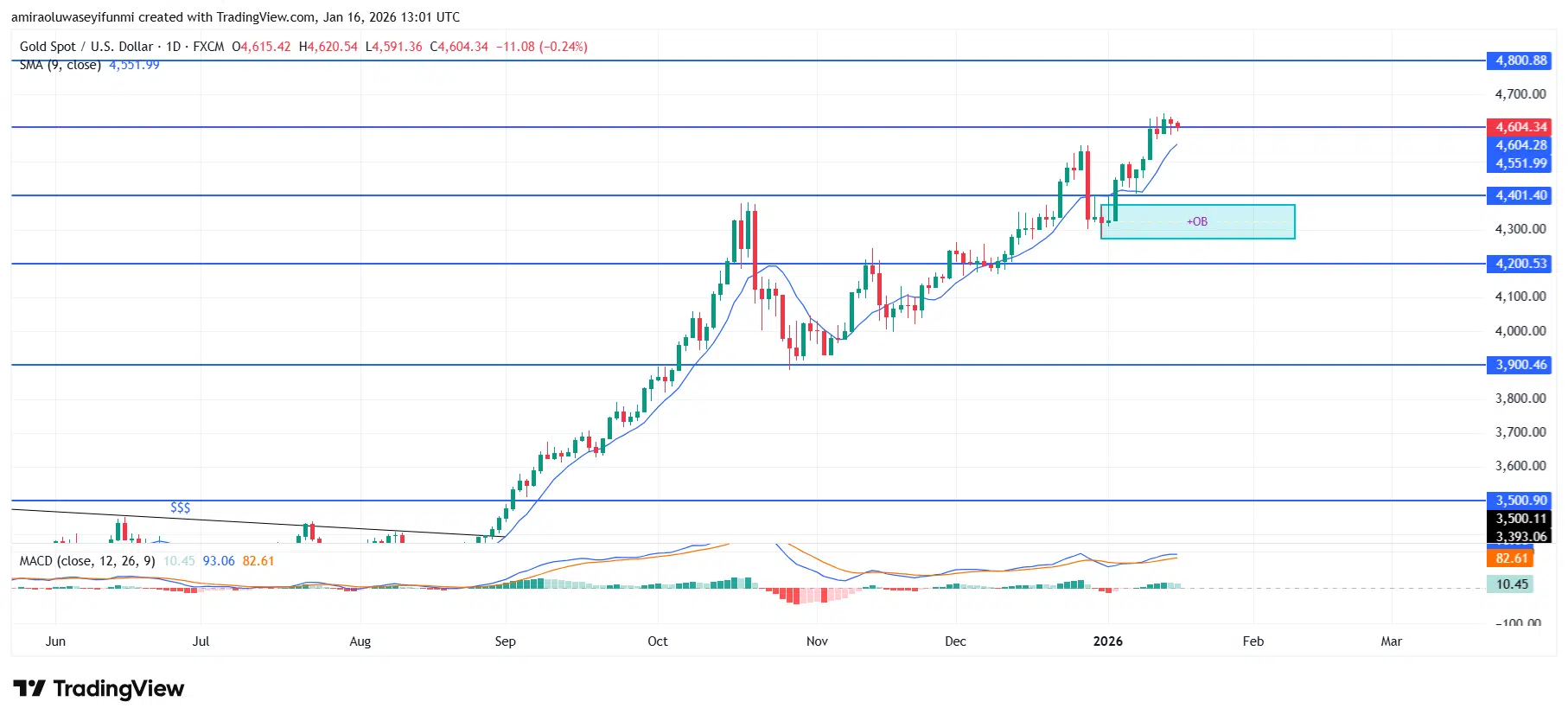Screen dimensions: 1568x721
Task: Click the 10.45 MACD histogram value label
Action: pos(1512,584)
